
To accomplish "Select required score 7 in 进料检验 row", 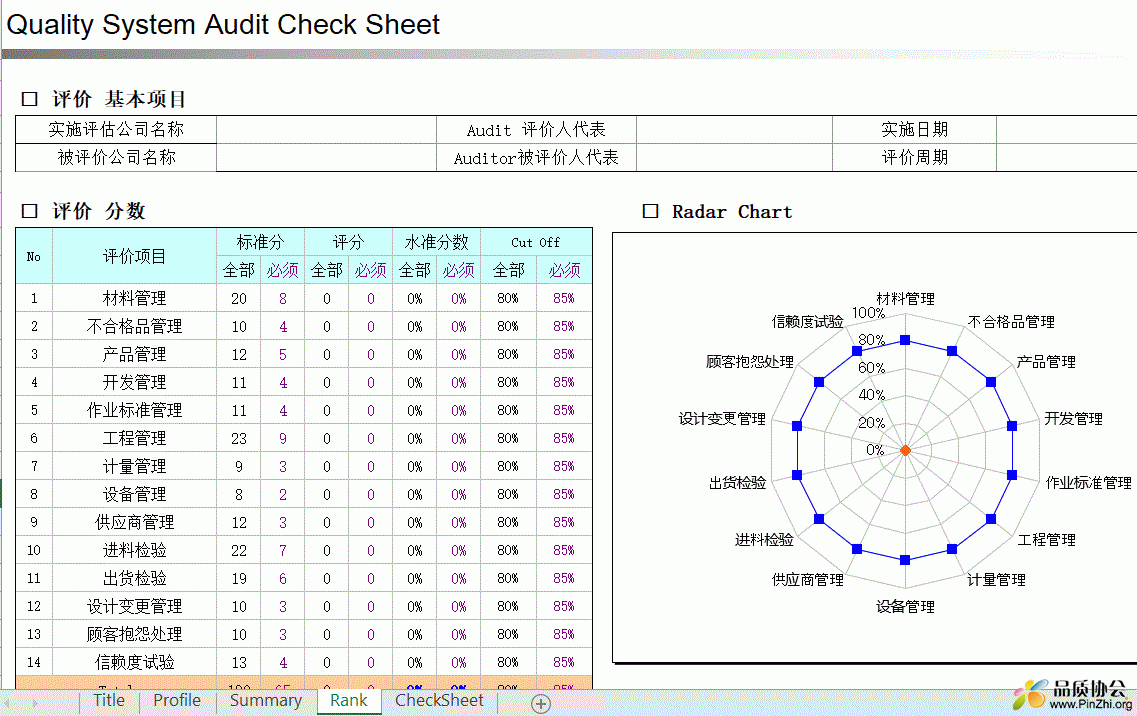I will click(x=283, y=550).
